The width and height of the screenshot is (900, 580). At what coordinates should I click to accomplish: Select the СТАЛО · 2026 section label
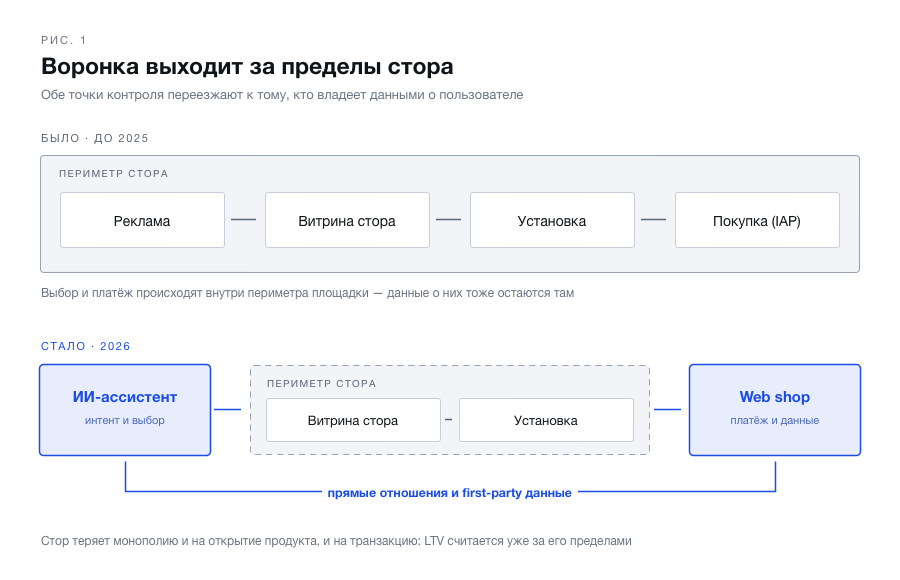(86, 346)
